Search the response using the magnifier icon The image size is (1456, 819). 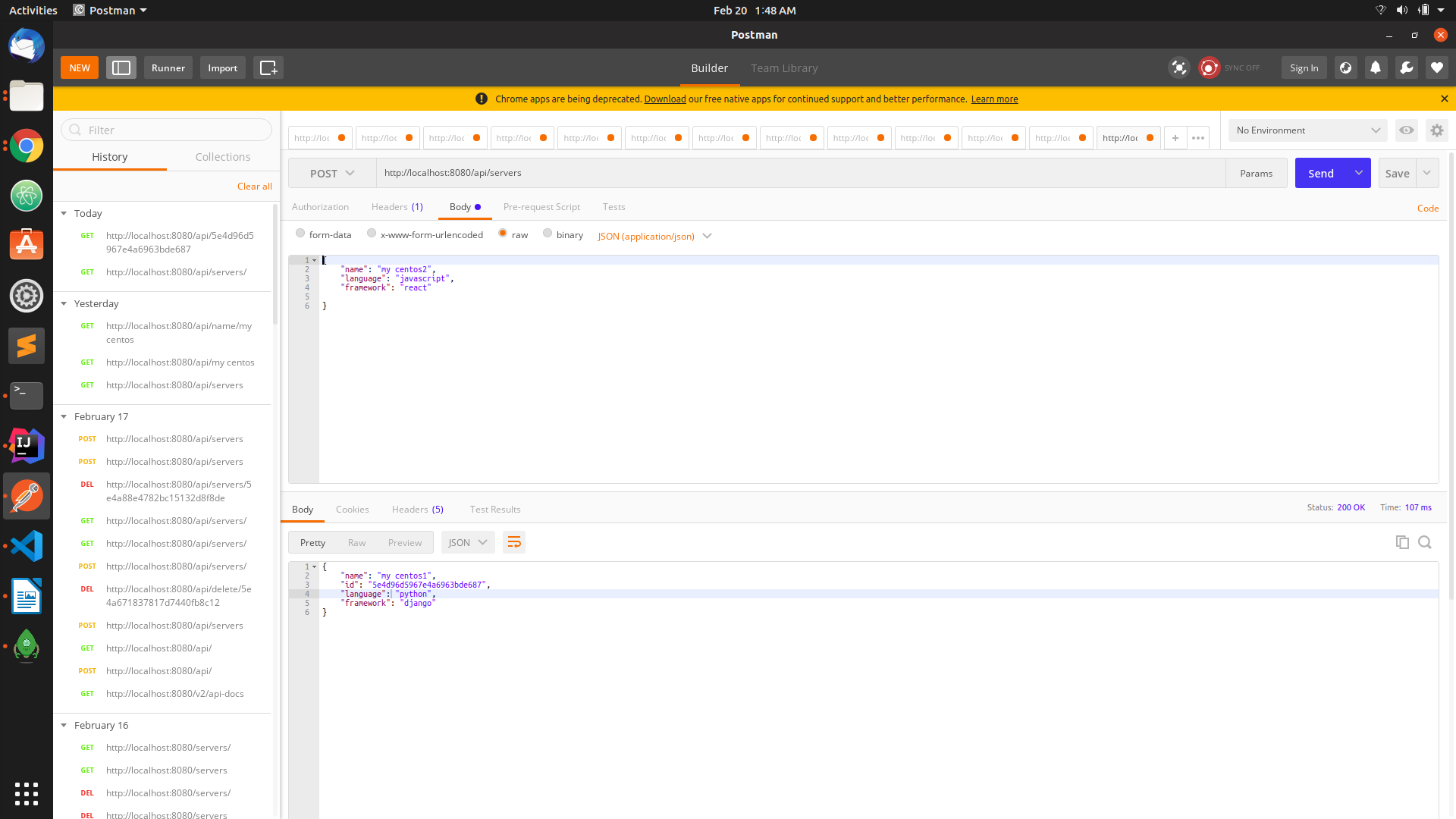click(1425, 542)
